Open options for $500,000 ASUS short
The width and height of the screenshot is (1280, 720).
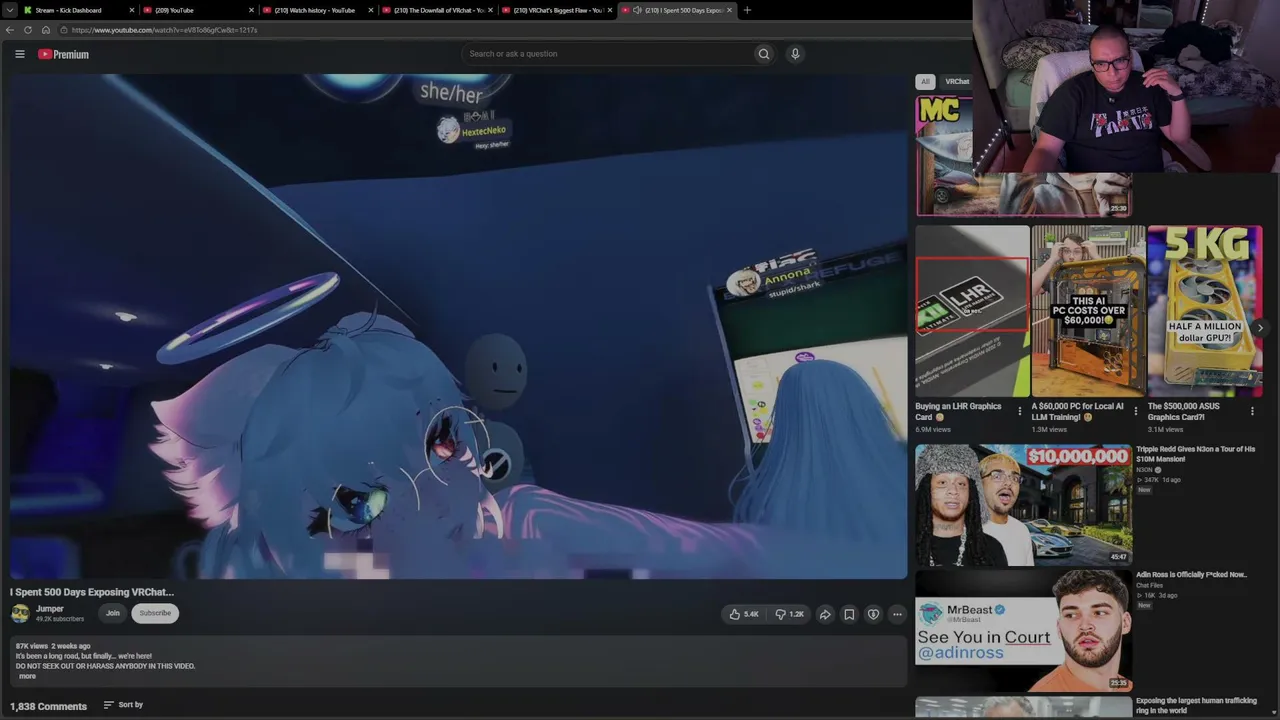[x=1252, y=411]
